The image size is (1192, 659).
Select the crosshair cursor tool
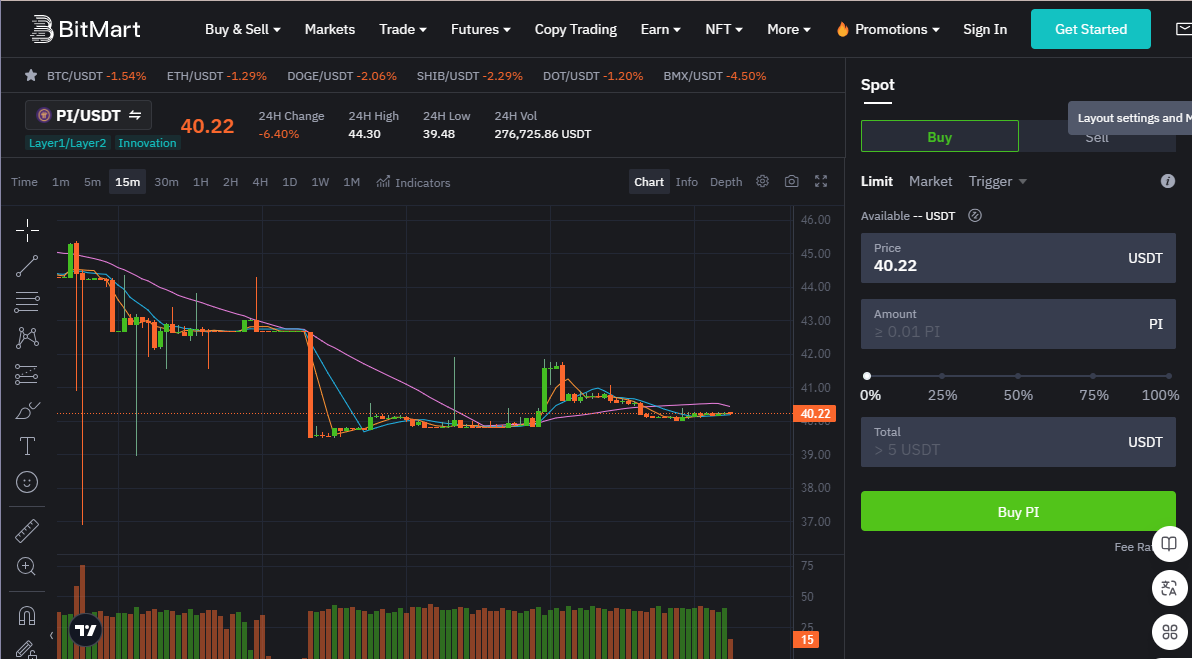tap(27, 230)
